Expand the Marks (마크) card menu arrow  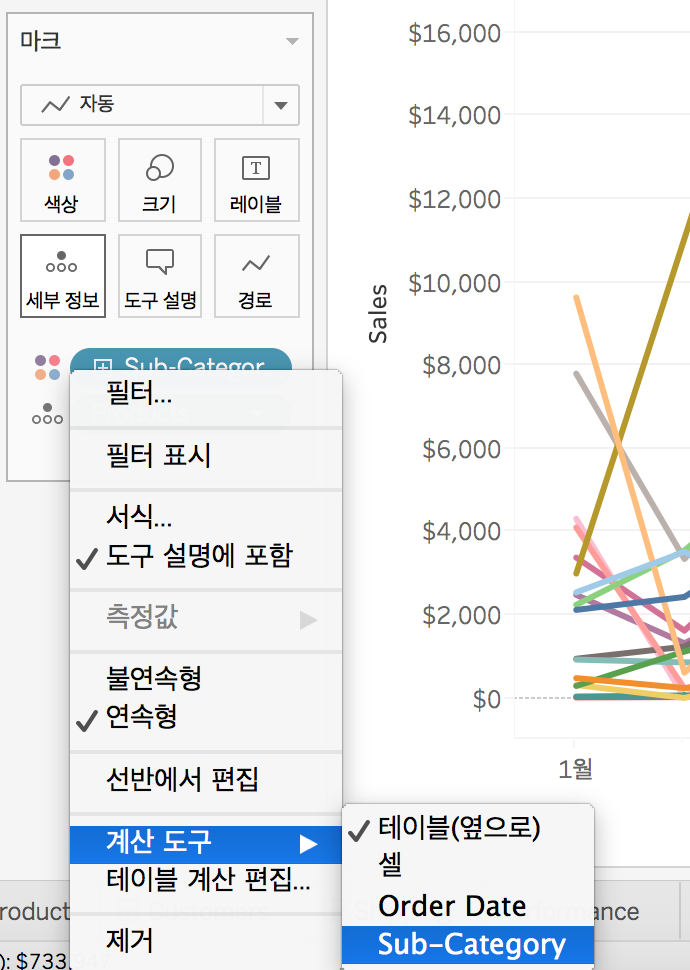coord(292,41)
